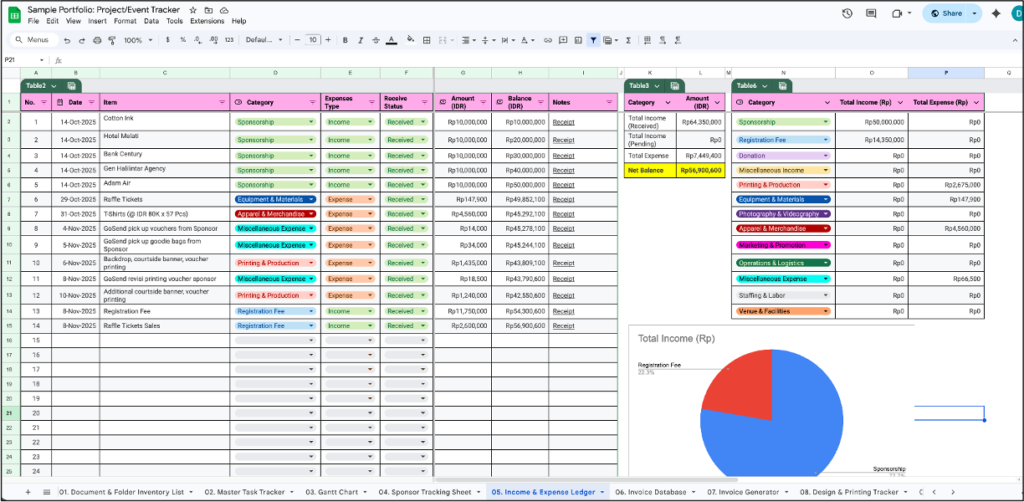Click the text color icon
Viewport: 1024px width, 502px height.
(390, 40)
